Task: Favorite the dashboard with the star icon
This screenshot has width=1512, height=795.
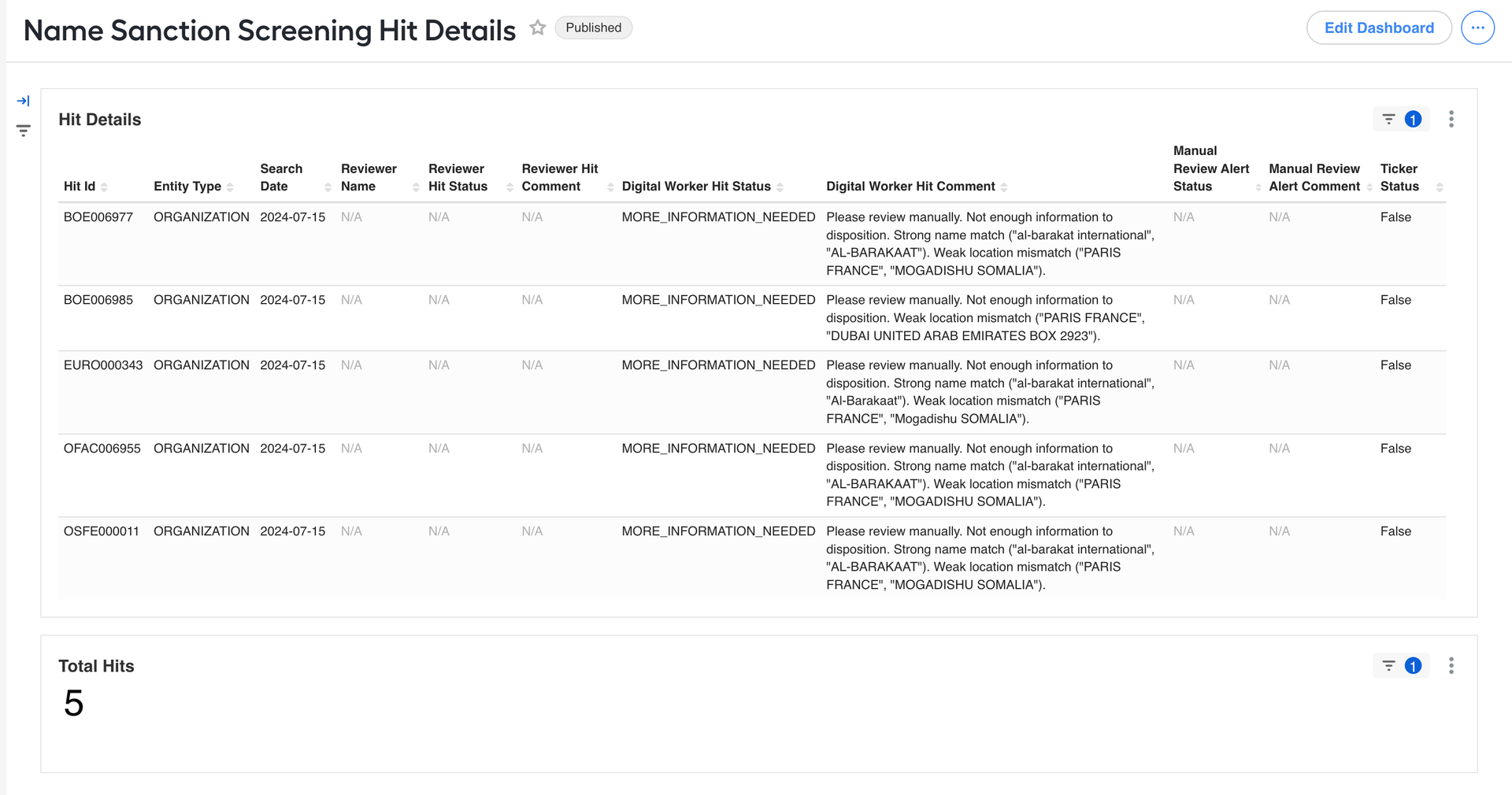Action: pyautogui.click(x=538, y=28)
